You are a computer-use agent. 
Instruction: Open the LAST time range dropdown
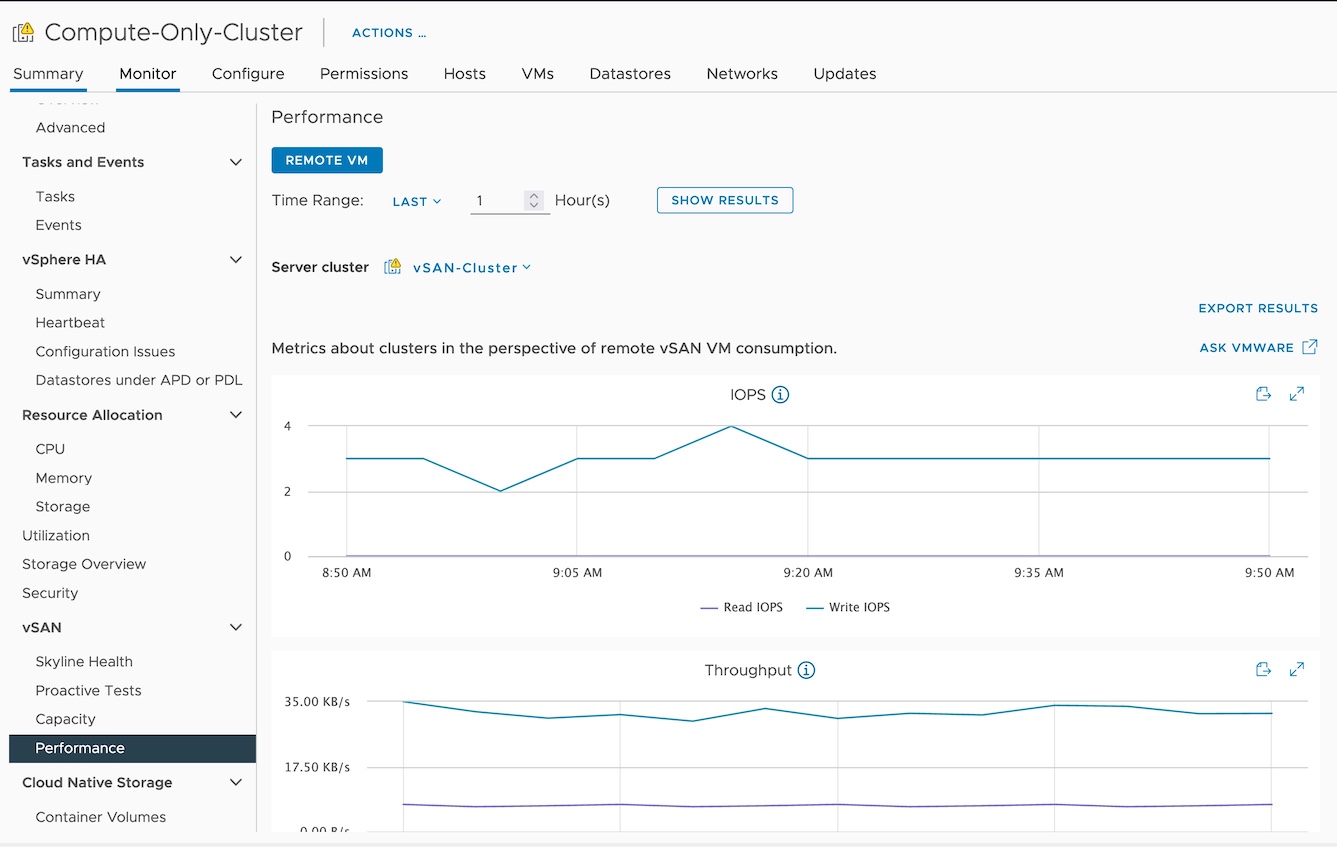[x=417, y=201]
